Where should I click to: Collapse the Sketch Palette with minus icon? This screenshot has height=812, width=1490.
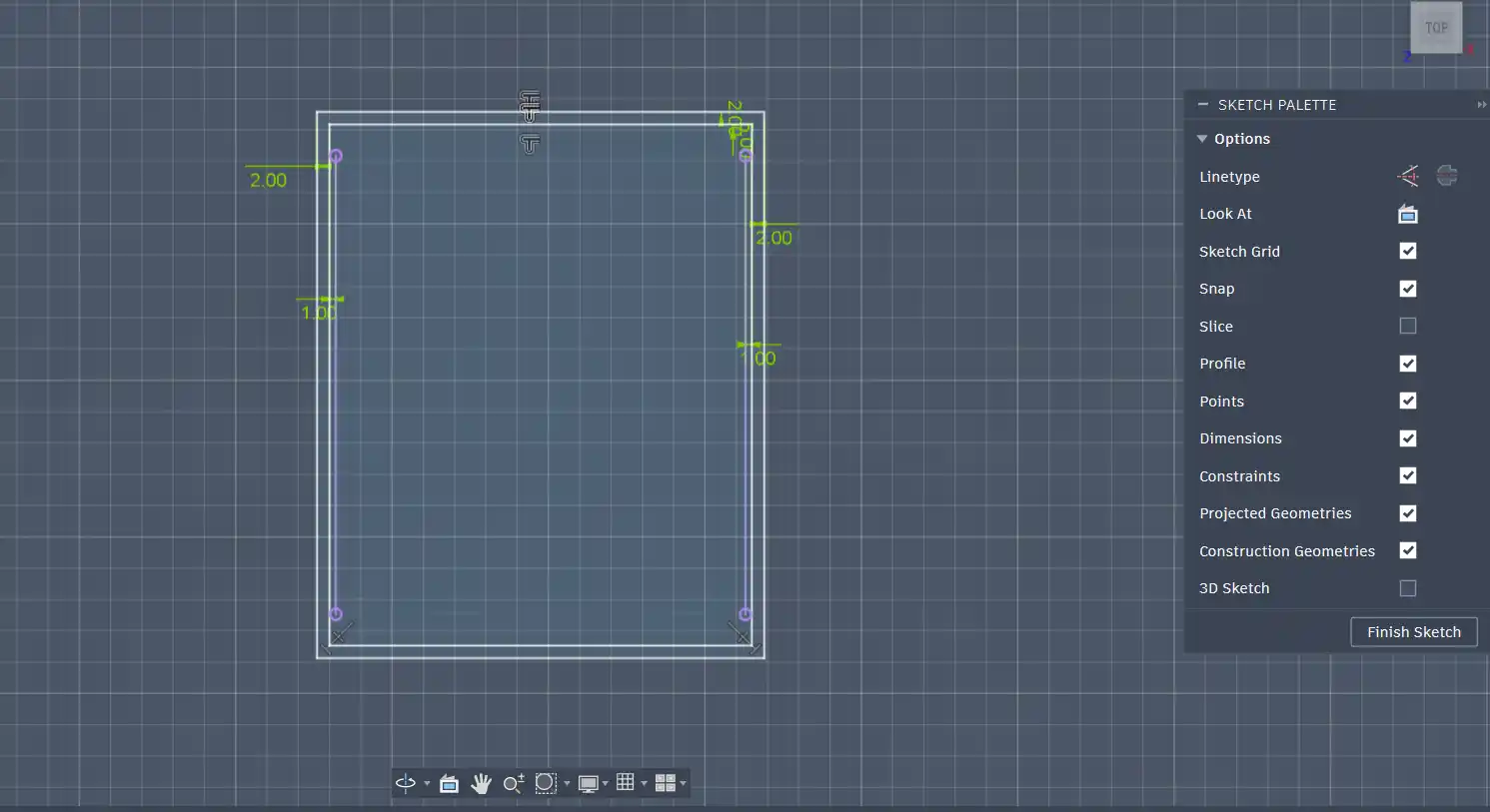[x=1203, y=104]
